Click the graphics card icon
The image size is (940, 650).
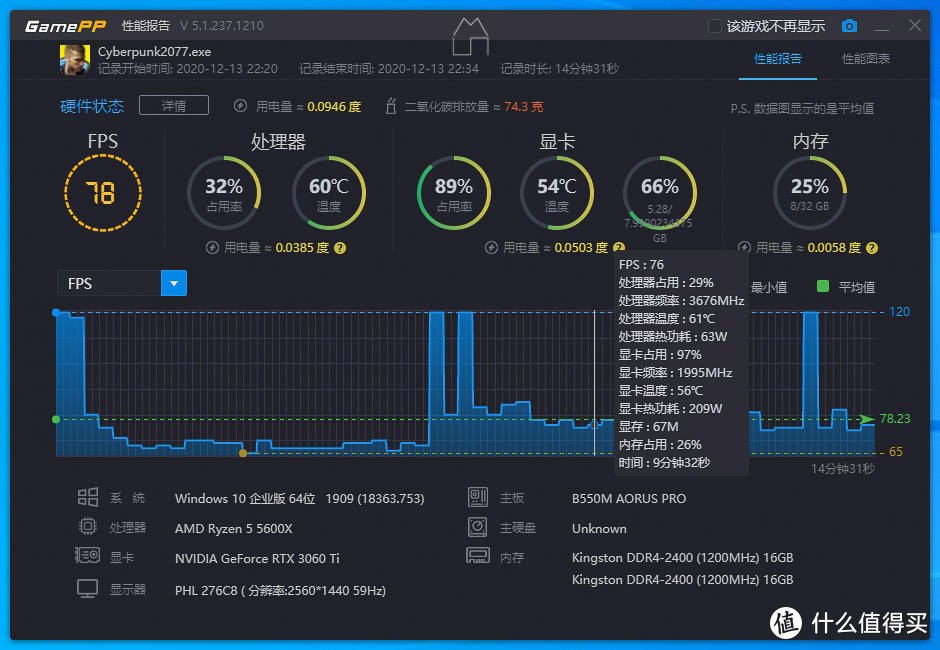pyautogui.click(x=87, y=556)
